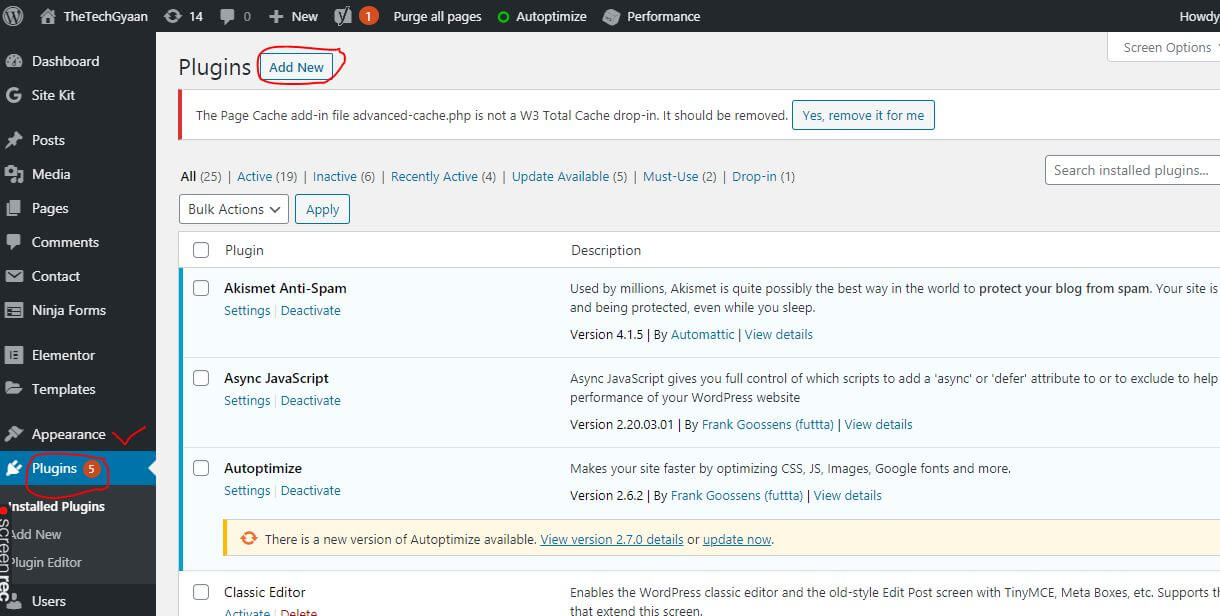This screenshot has width=1220, height=616.
Task: Click the Ninja Forms icon
Action: [x=14, y=310]
